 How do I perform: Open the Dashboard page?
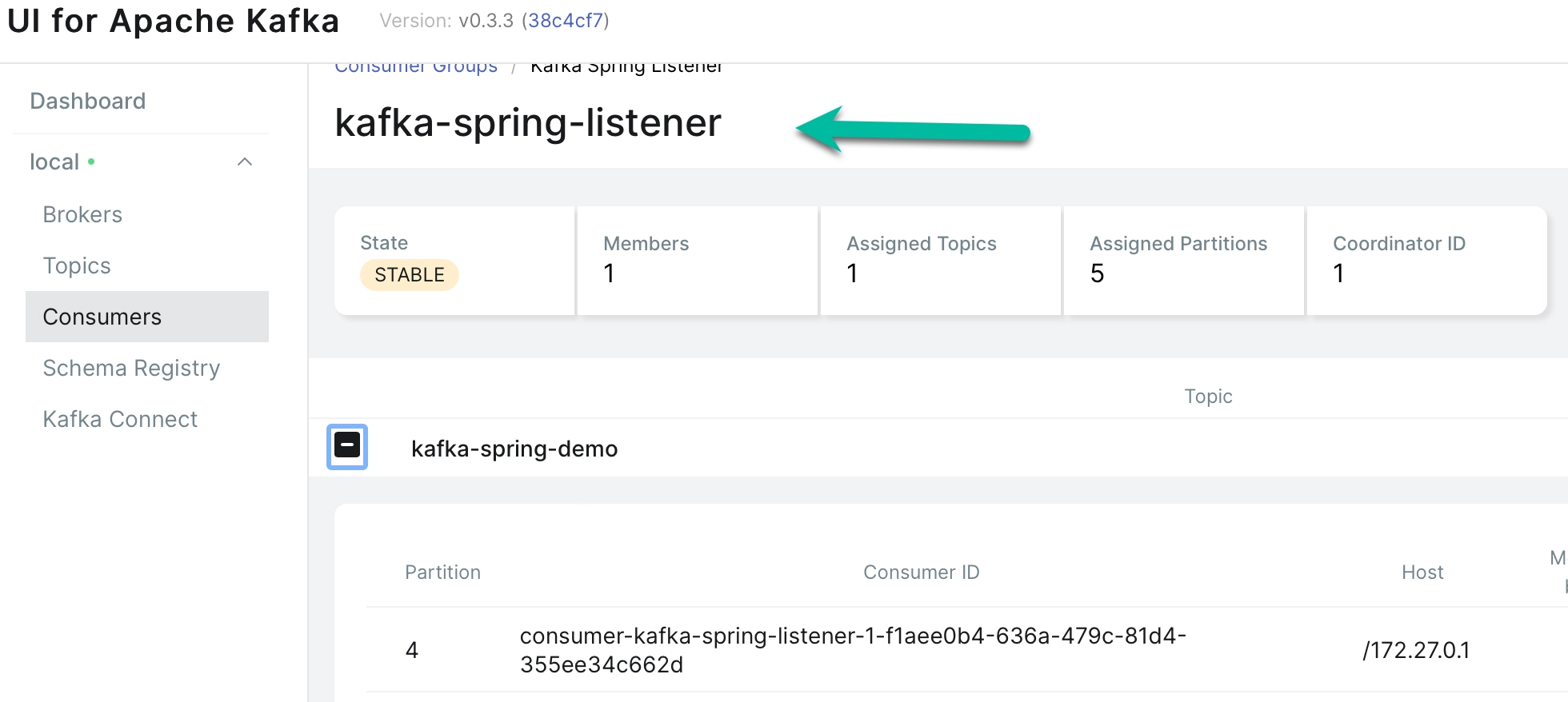pos(88,101)
